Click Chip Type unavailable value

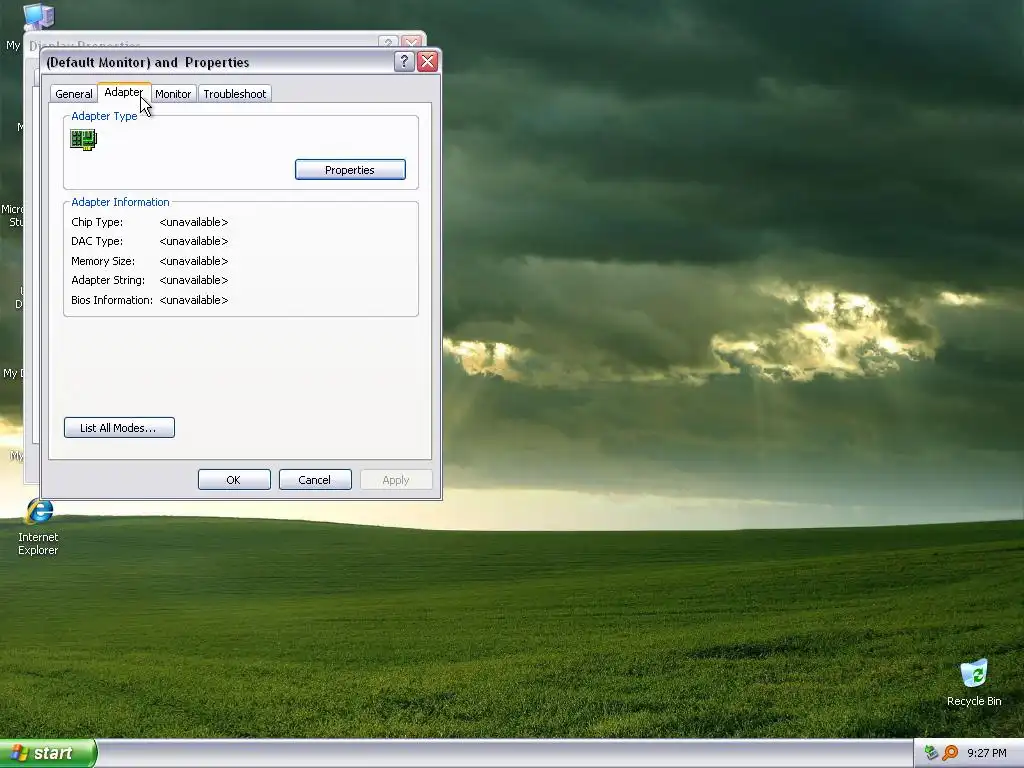coord(193,222)
